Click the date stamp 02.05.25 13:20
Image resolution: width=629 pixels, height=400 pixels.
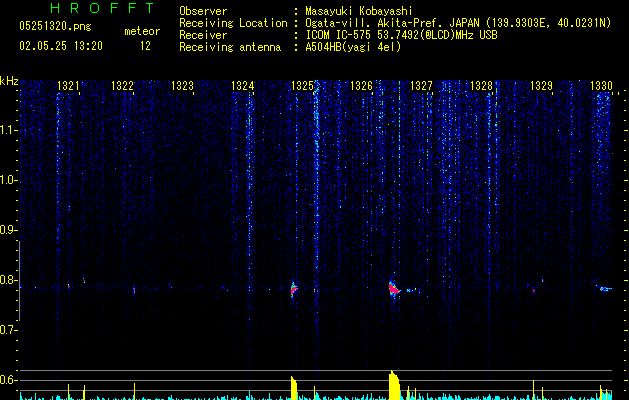tap(61, 46)
